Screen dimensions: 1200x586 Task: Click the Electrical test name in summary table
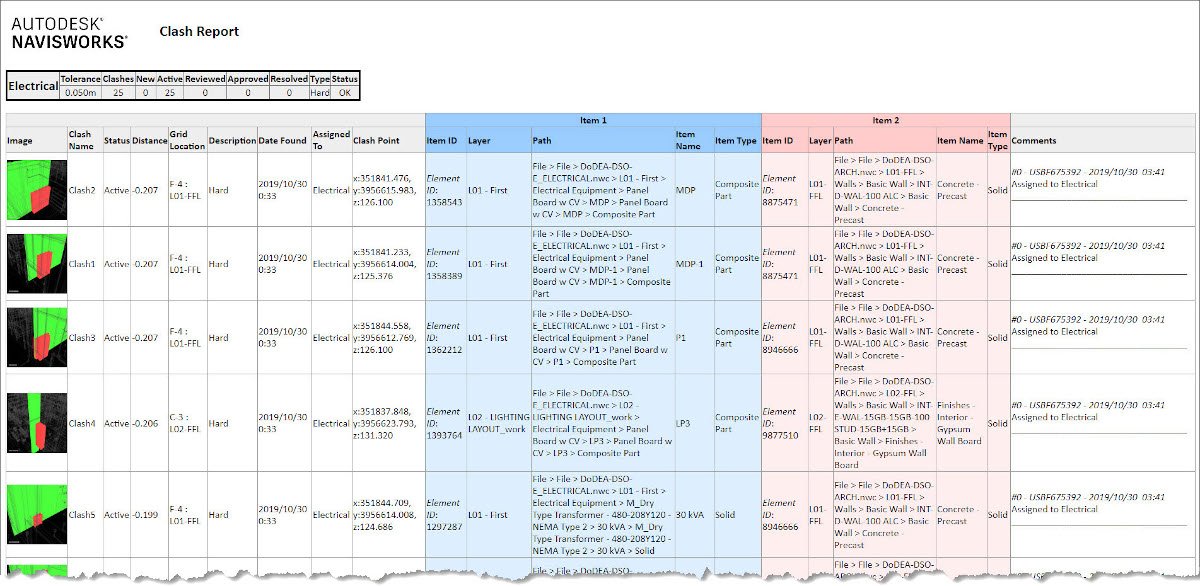[x=33, y=86]
